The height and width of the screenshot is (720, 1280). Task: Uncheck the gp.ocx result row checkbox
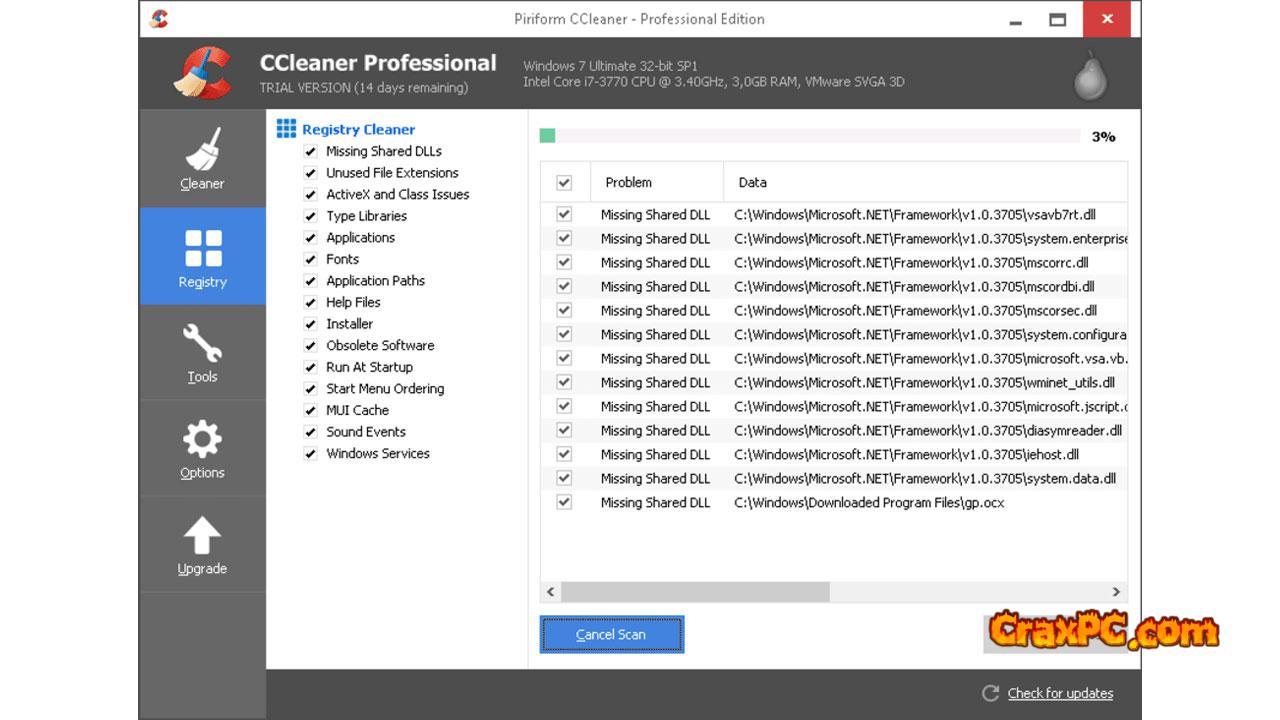(564, 503)
